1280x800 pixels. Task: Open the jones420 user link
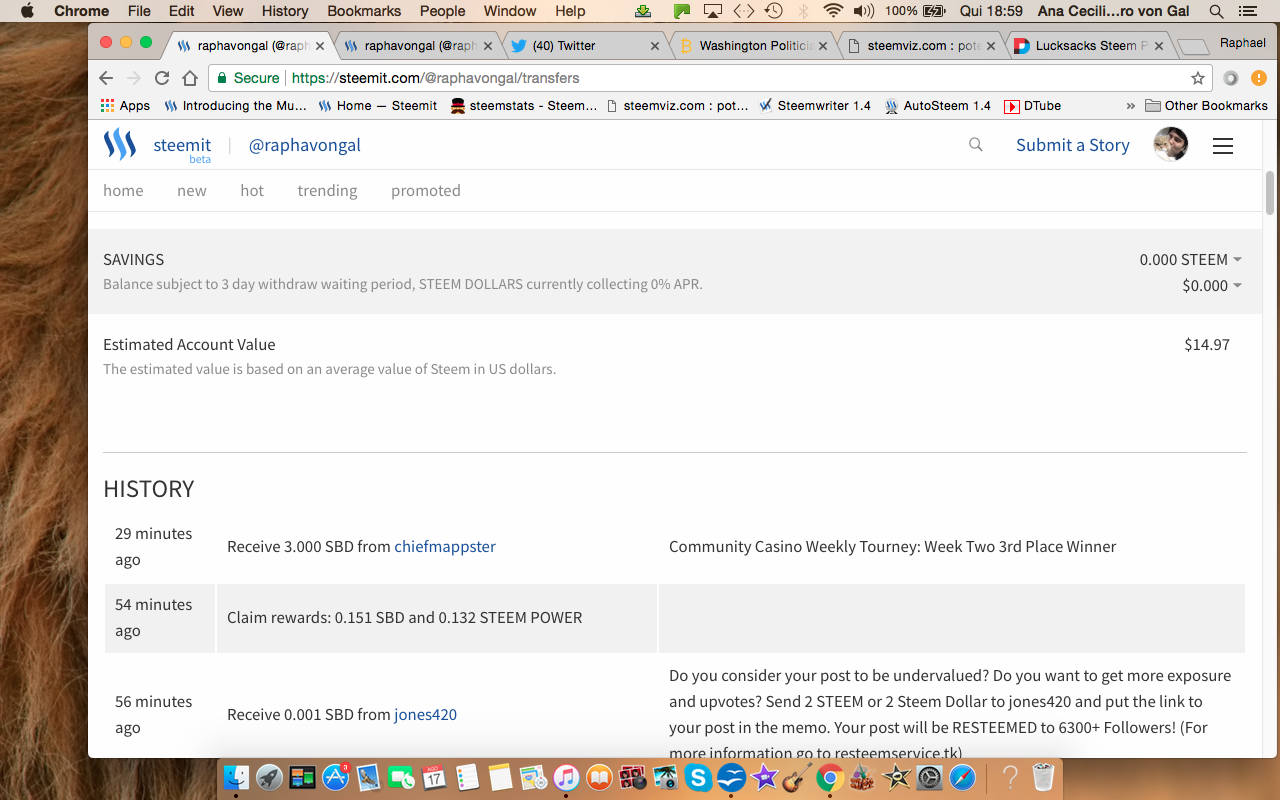point(425,714)
